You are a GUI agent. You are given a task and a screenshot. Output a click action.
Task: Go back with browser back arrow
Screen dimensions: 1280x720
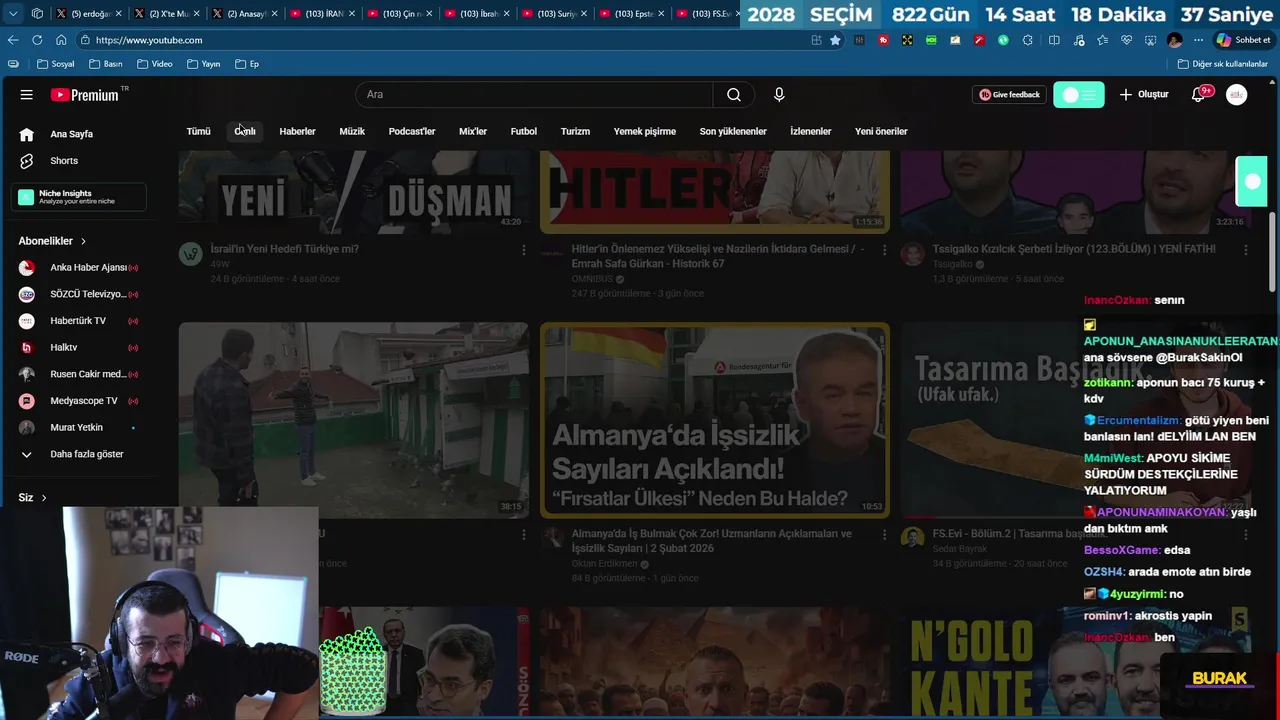coord(13,40)
